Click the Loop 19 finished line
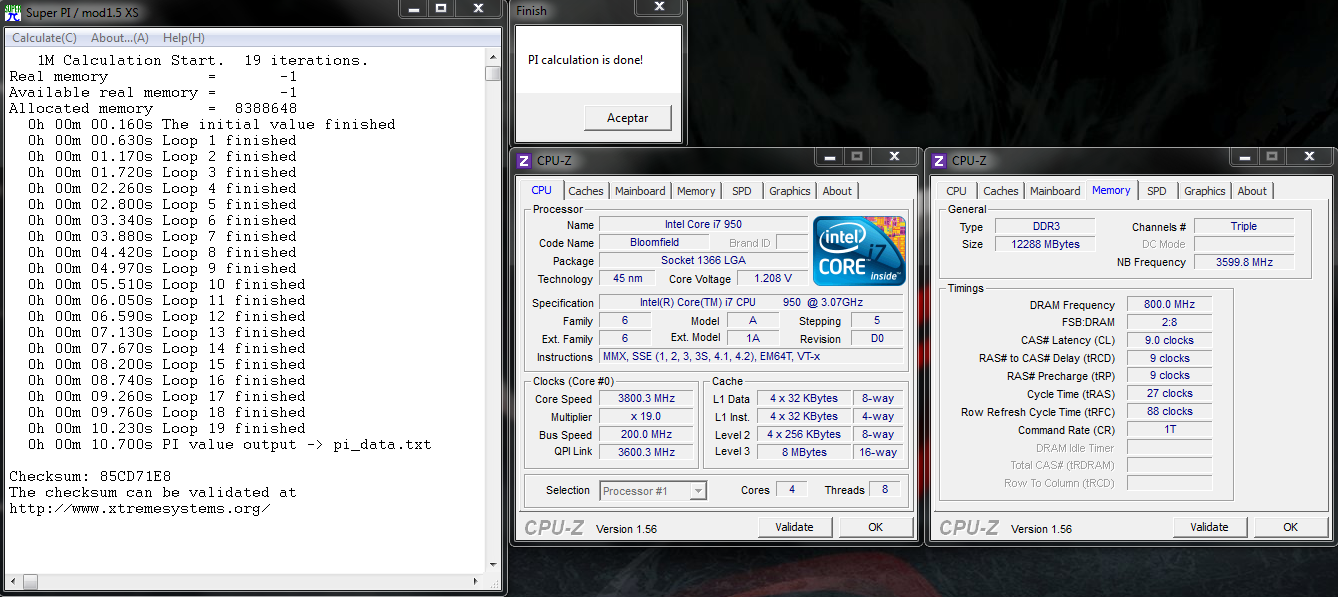Screen dimensions: 1338x597 [167, 428]
